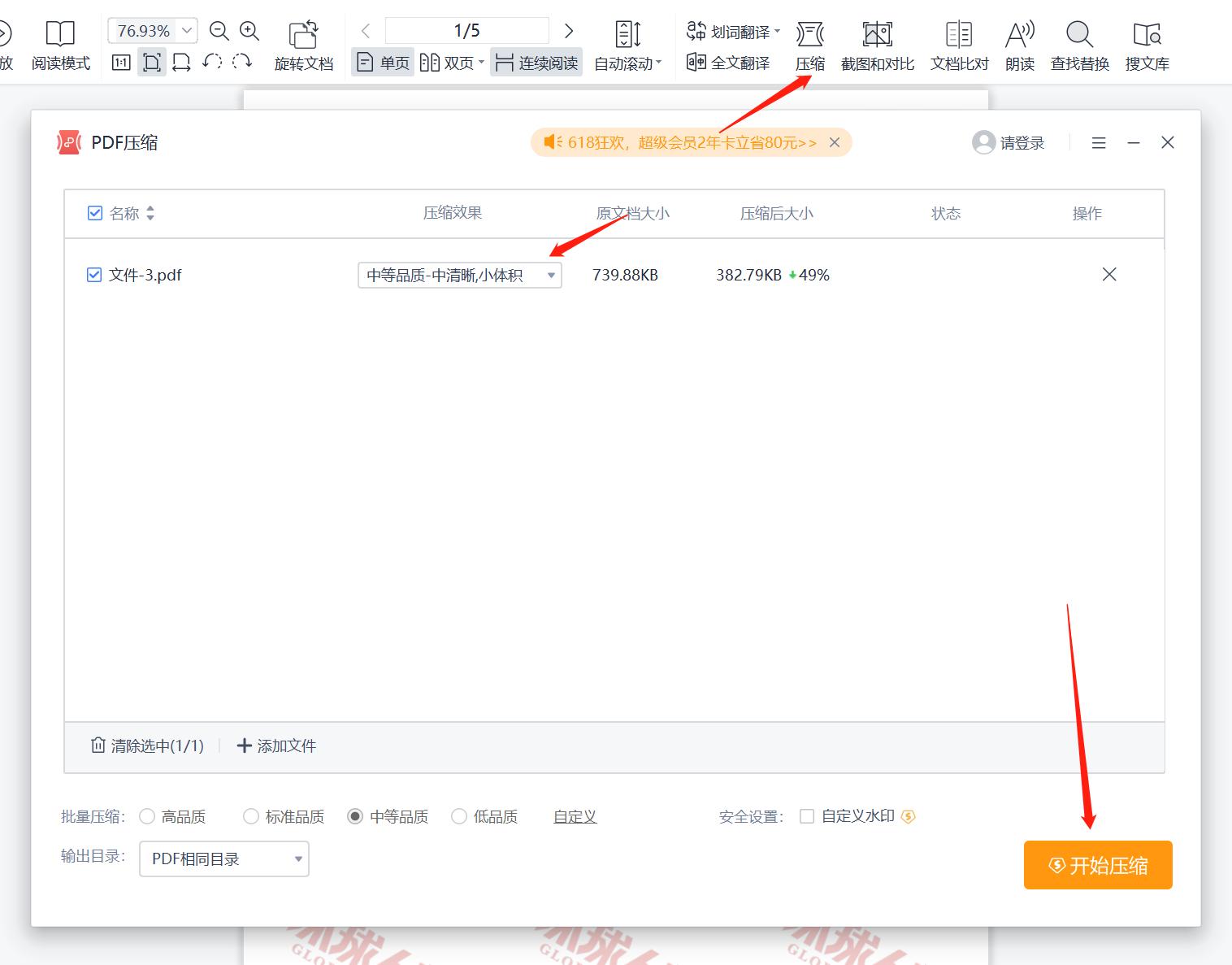
Task: Click the 自定义 custom quality link
Action: [575, 816]
